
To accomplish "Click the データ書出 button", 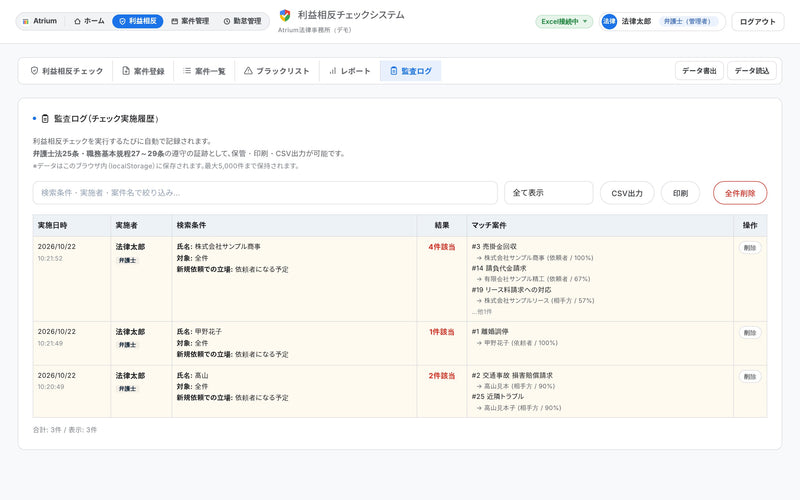I will (x=699, y=71).
